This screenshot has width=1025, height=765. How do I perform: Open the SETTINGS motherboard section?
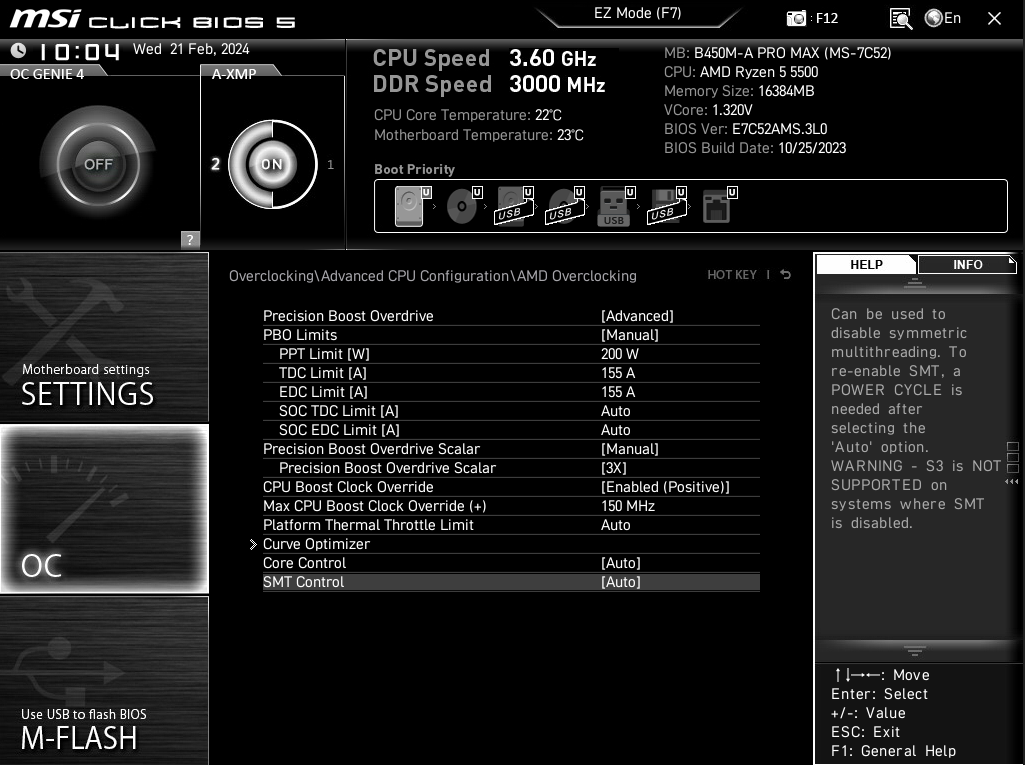105,337
